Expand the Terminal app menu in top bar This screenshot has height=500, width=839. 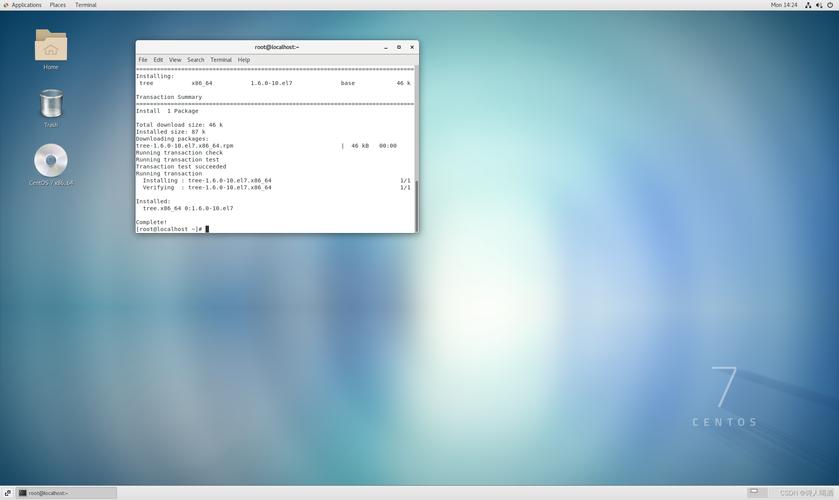(86, 5)
